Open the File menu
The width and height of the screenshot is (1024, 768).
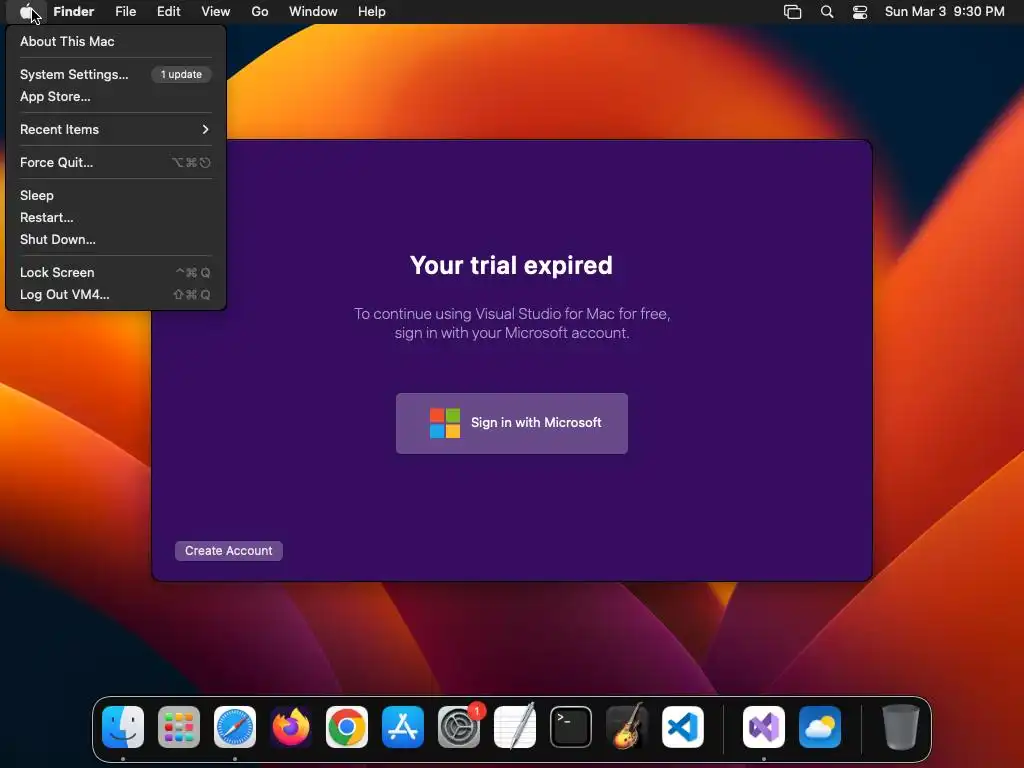click(125, 11)
